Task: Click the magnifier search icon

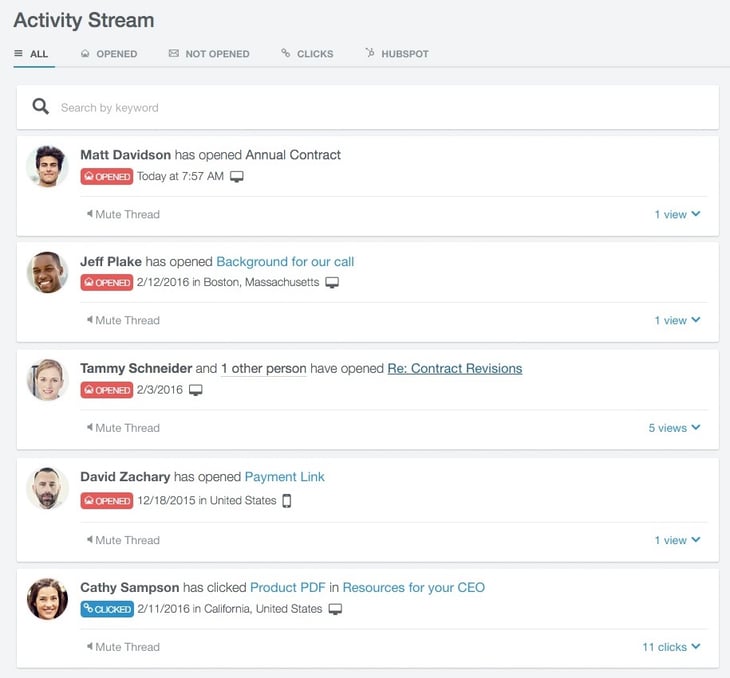Action: [x=40, y=107]
